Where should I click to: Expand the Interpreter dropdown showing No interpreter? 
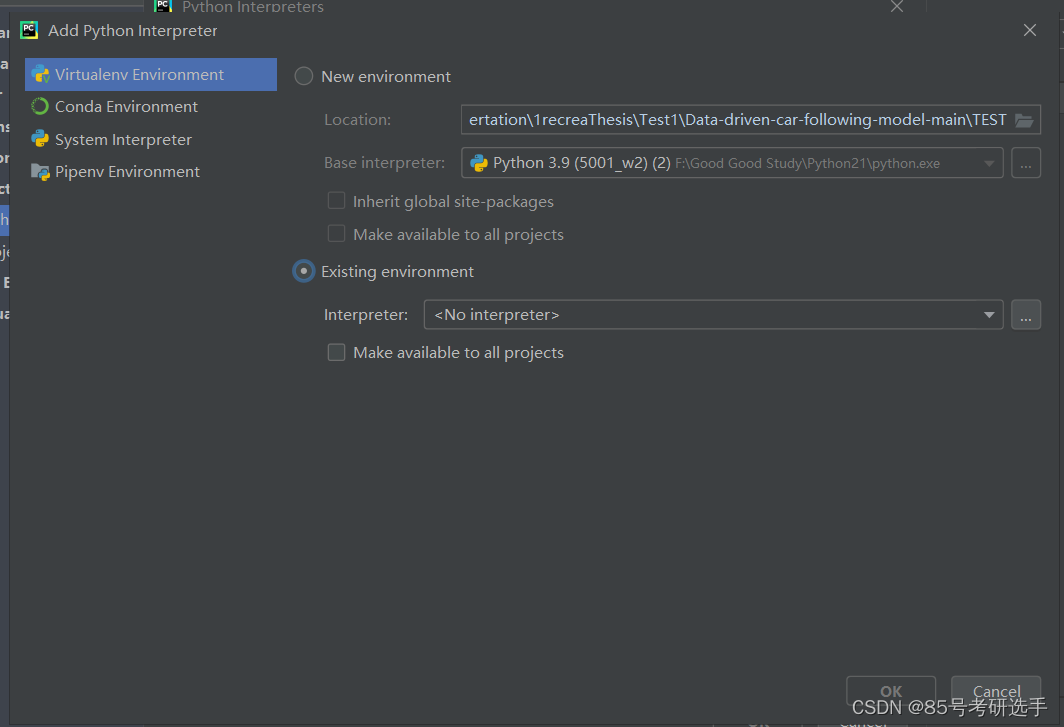click(989, 314)
